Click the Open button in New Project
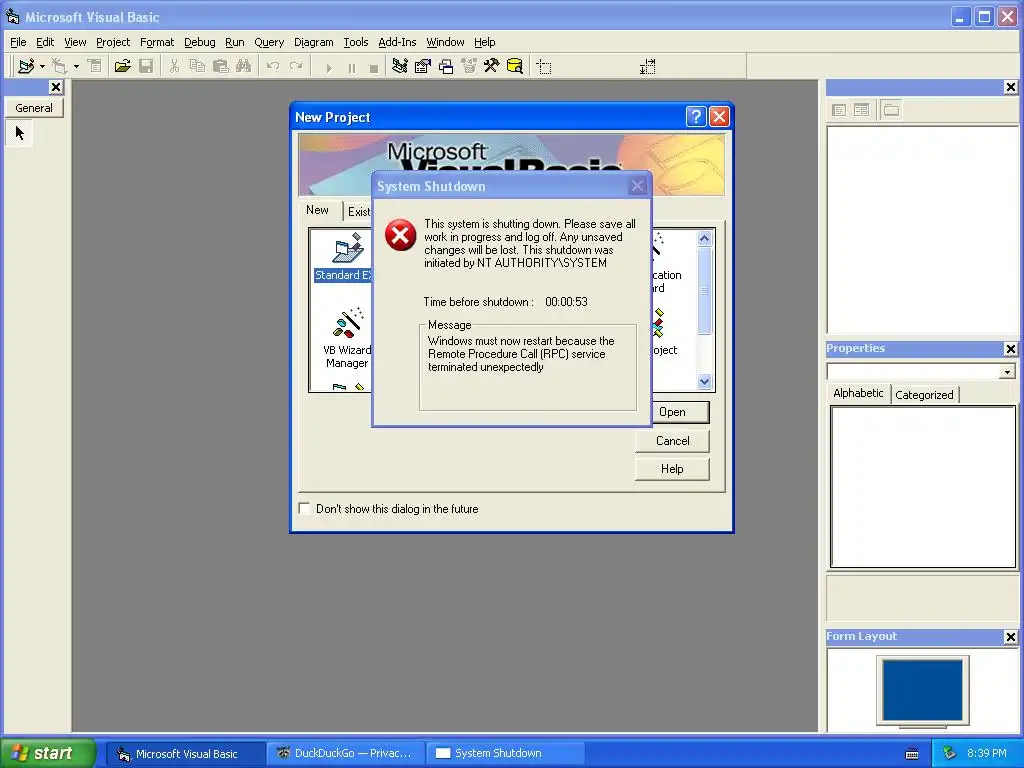The width and height of the screenshot is (1024, 768). 680,412
